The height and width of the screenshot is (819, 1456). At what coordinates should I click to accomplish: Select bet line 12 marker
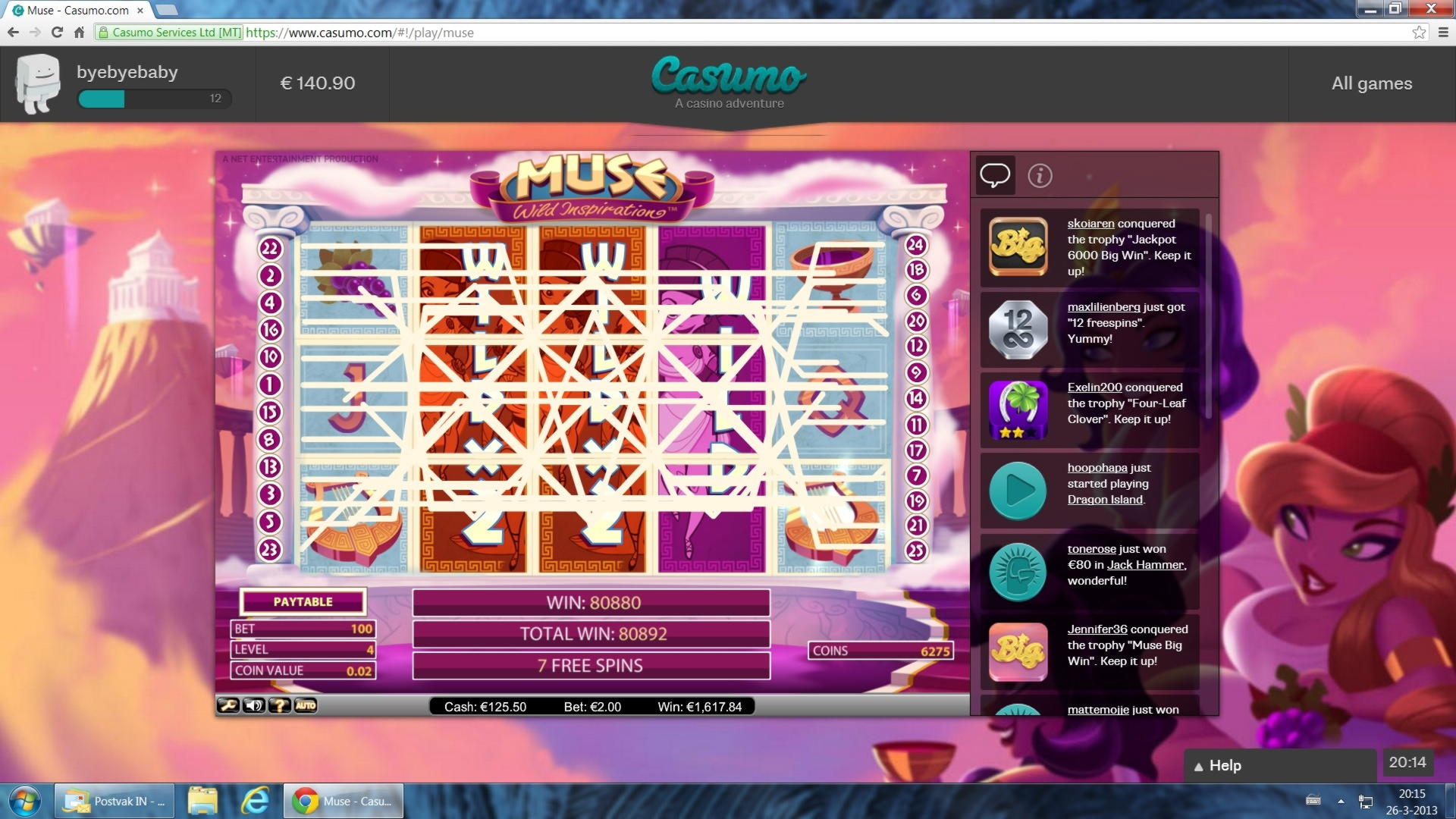point(916,347)
